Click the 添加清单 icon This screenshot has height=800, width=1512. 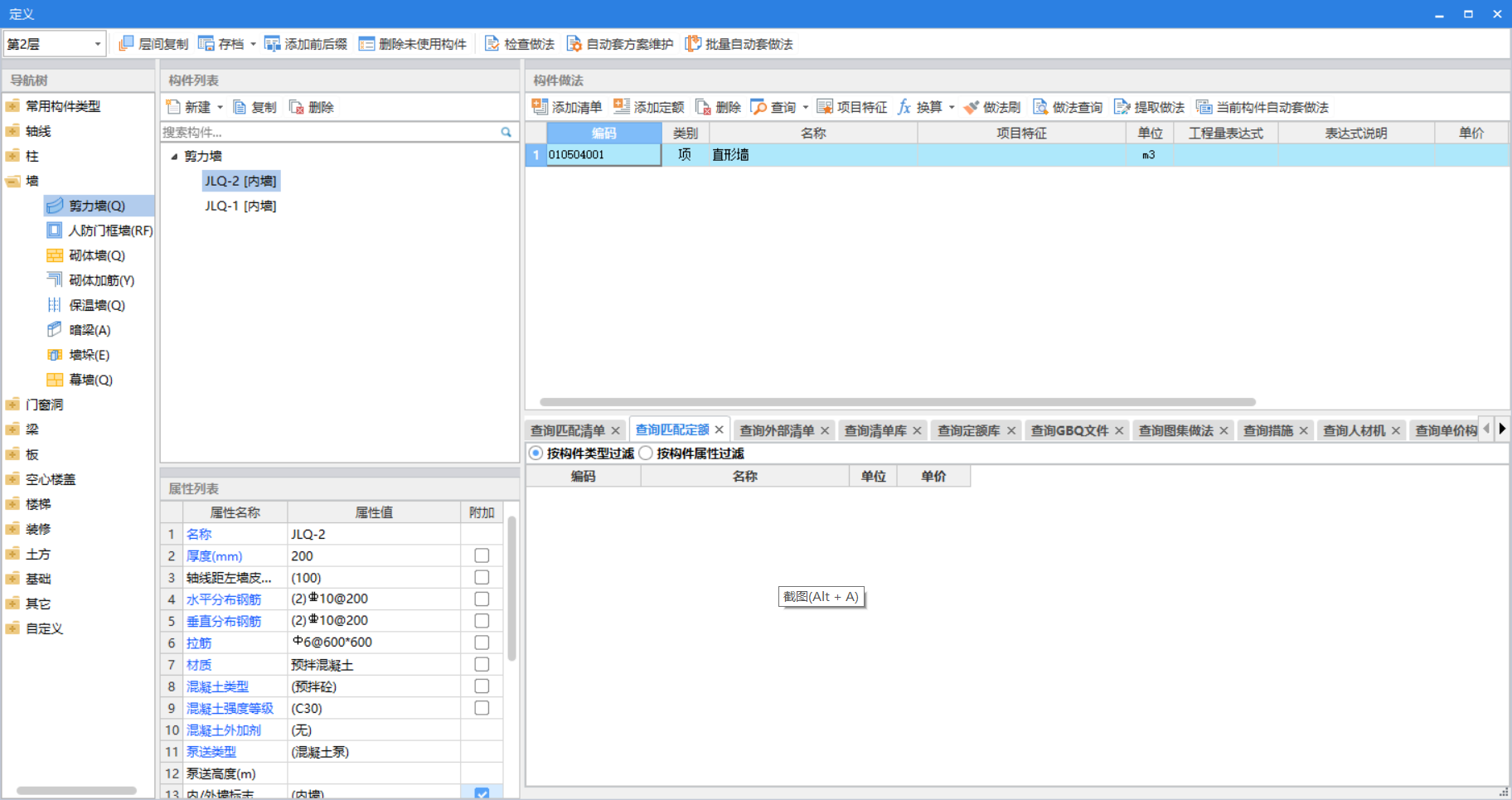[x=540, y=106]
